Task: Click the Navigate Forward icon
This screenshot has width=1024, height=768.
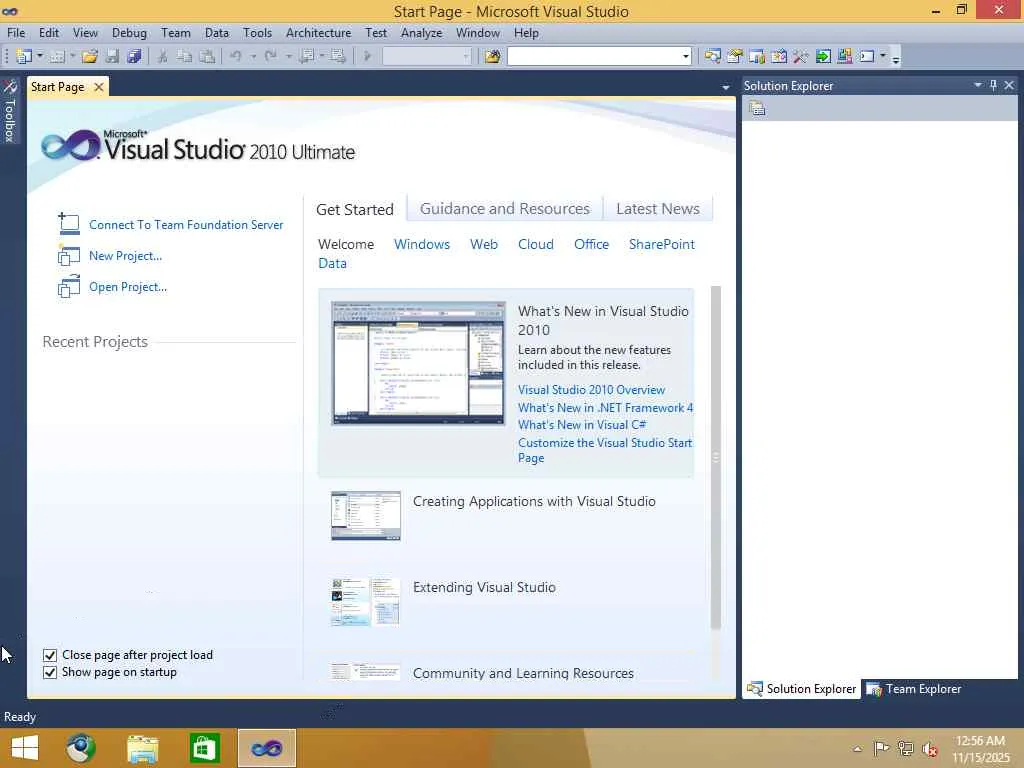Action: coord(338,56)
